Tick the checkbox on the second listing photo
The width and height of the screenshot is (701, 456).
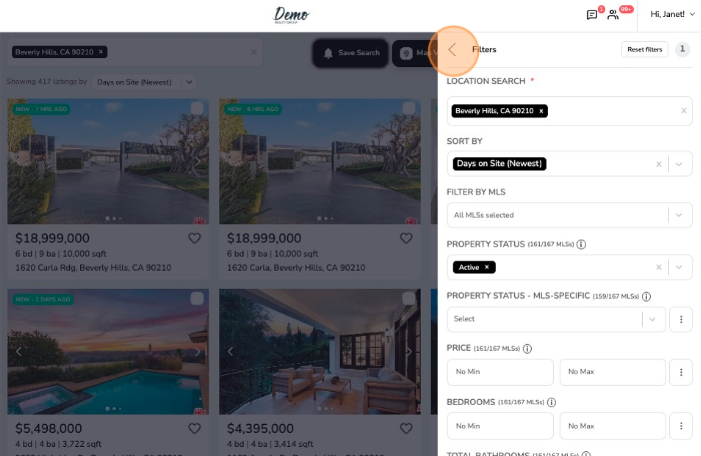(409, 108)
